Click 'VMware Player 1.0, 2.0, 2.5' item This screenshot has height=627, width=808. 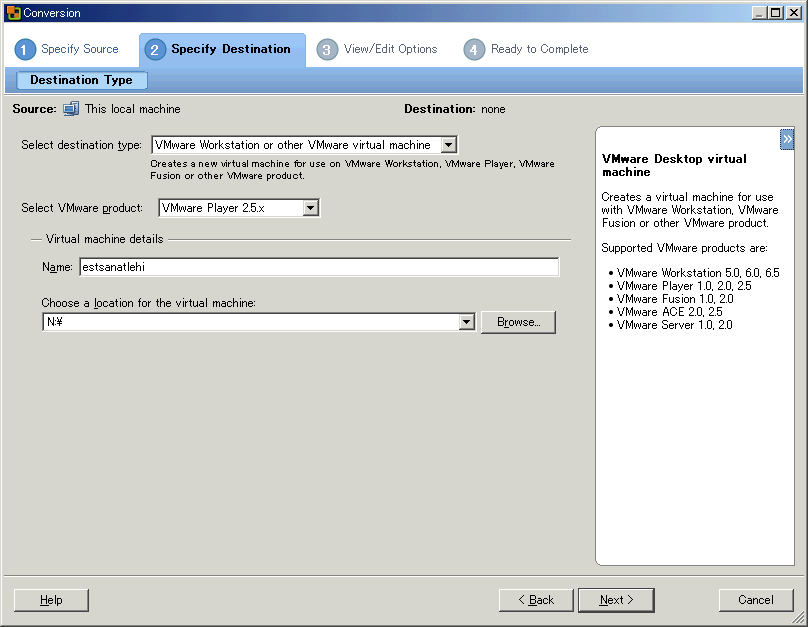click(x=684, y=285)
